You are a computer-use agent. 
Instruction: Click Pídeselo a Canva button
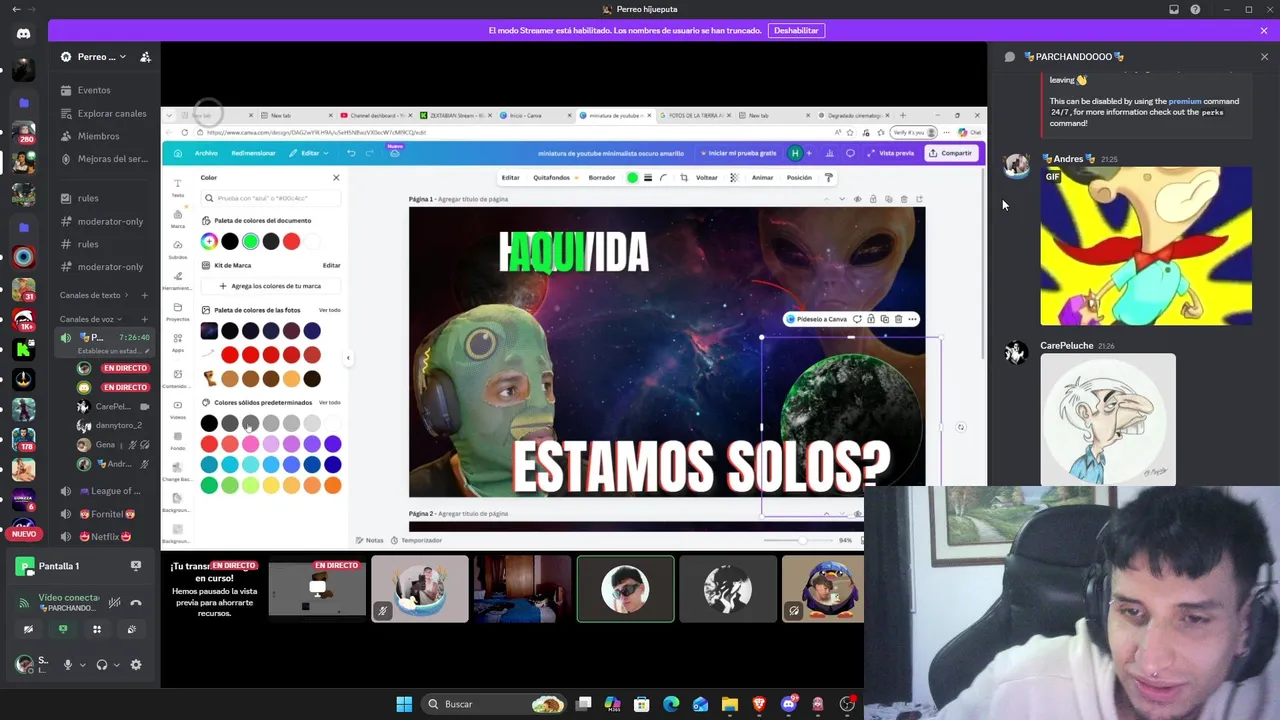coord(816,319)
